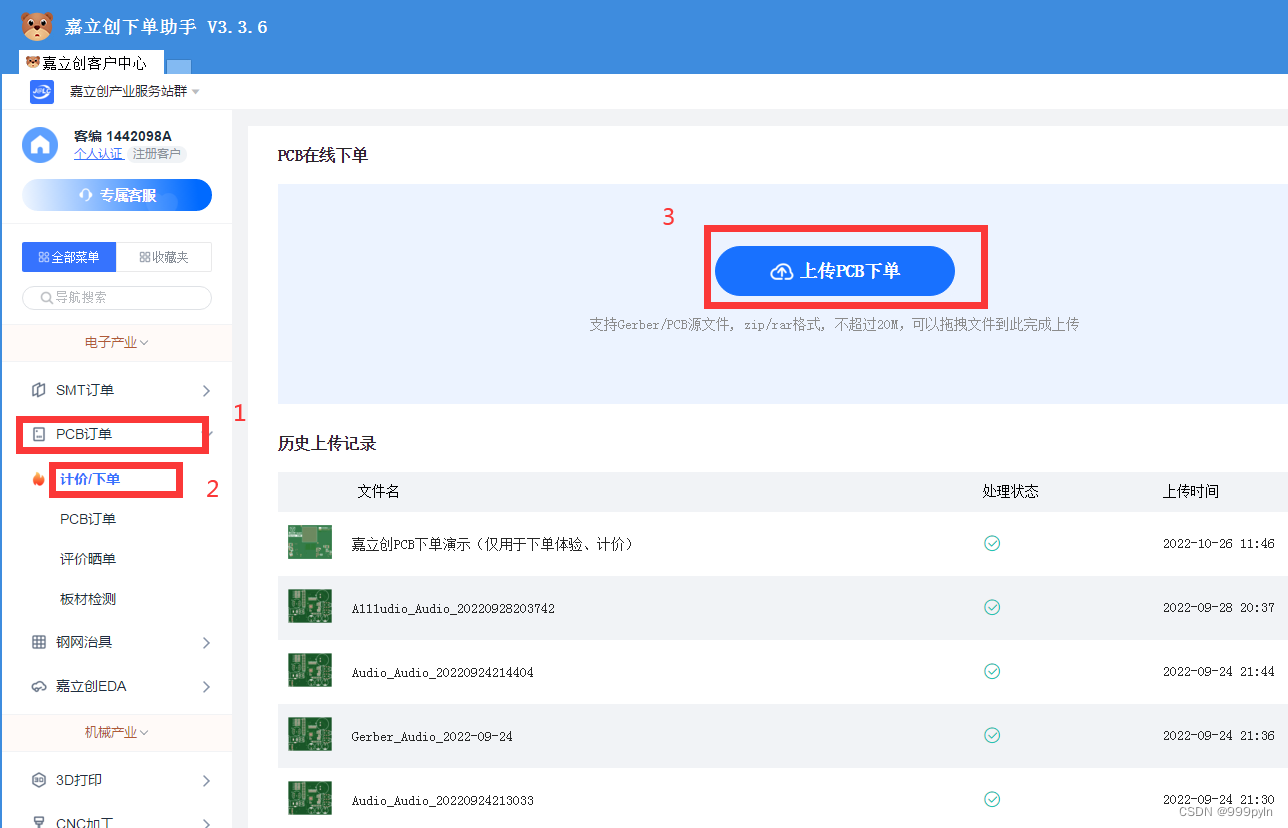The width and height of the screenshot is (1288, 828).
Task: Open thumbnail of 嘉立创PCB下单演示 board
Action: pyautogui.click(x=310, y=542)
